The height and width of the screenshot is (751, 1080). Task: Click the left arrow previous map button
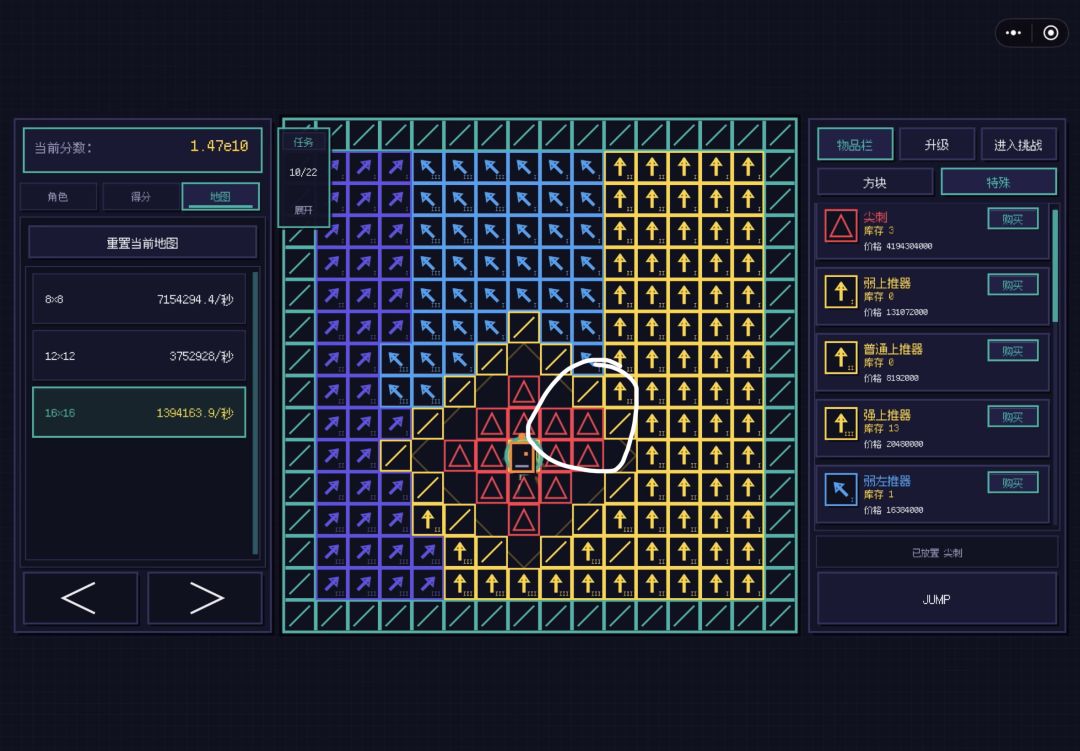80,597
